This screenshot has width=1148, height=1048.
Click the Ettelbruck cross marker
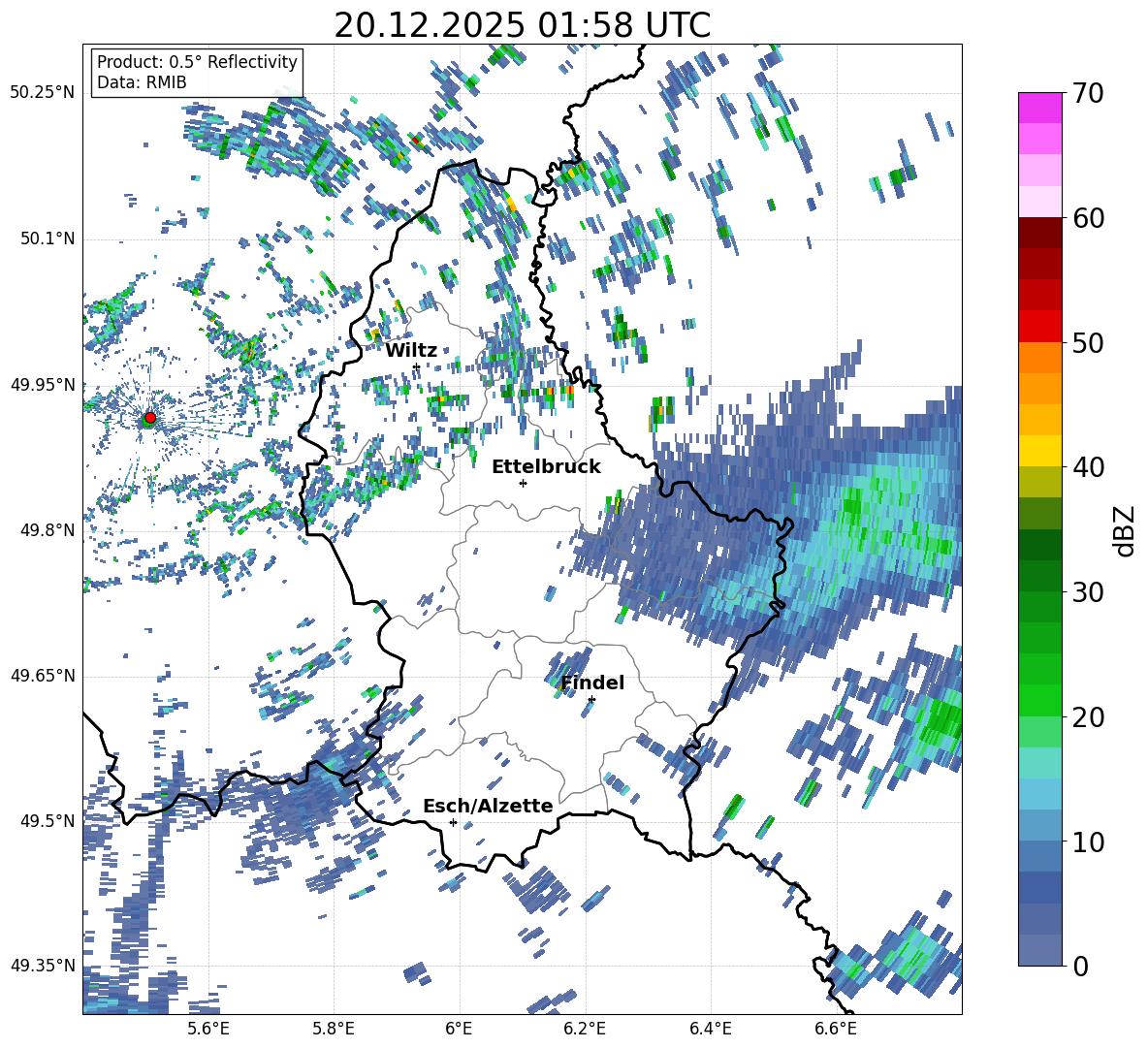pyautogui.click(x=523, y=483)
